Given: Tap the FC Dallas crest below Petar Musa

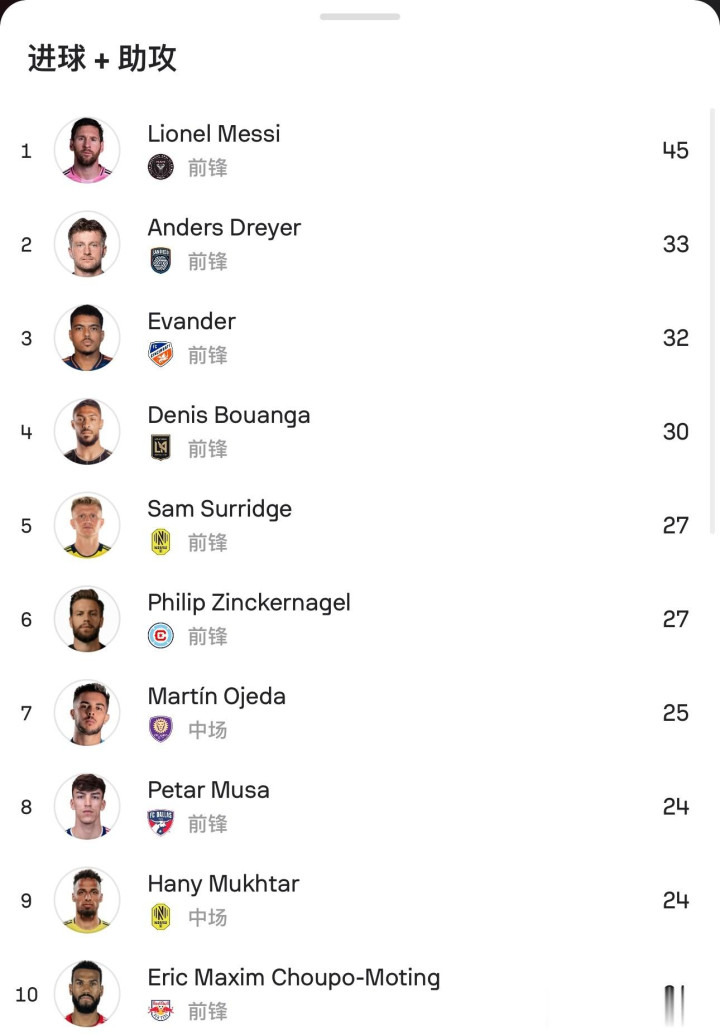Looking at the screenshot, I should (x=160, y=823).
